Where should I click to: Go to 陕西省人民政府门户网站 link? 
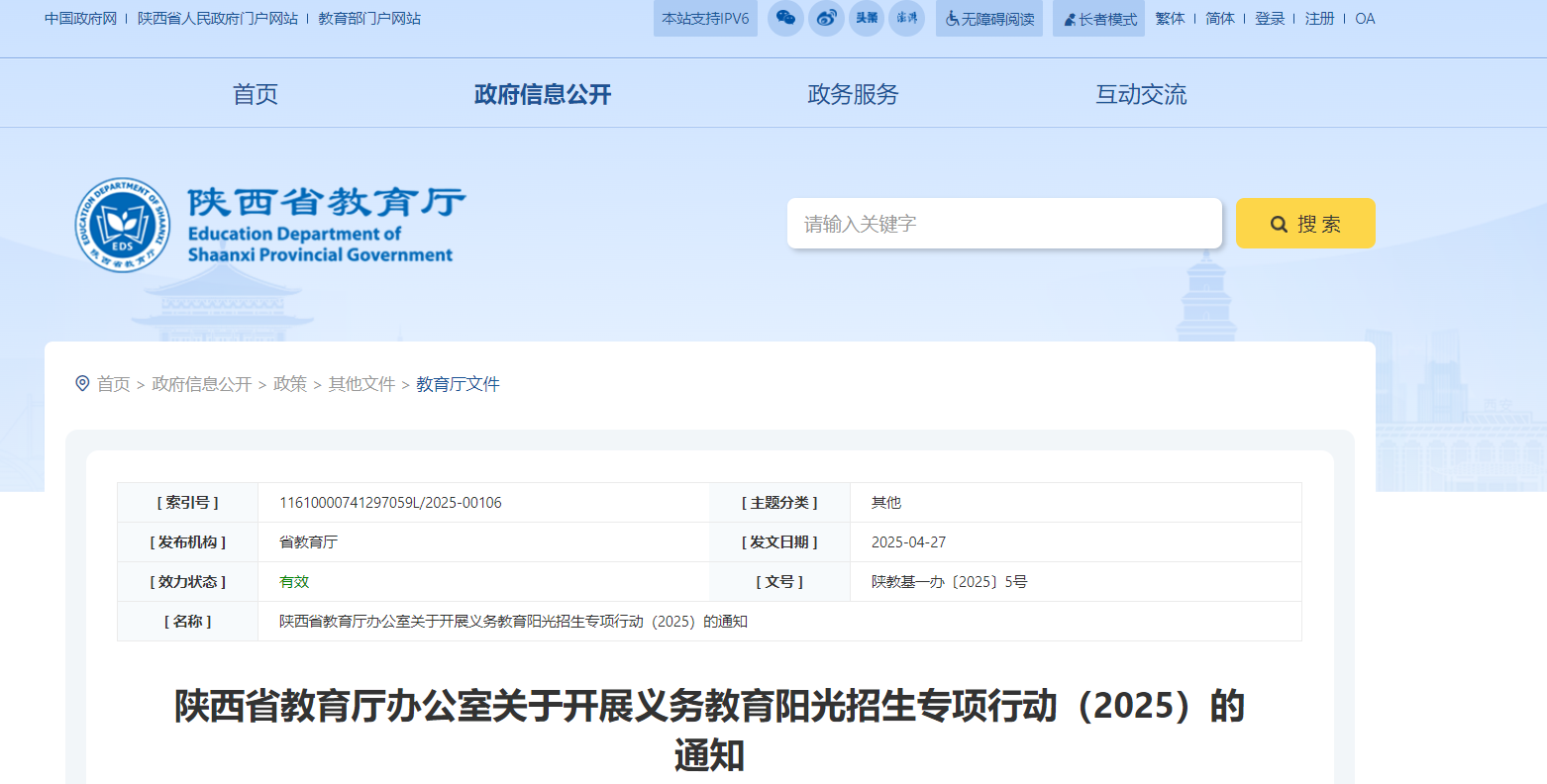pyautogui.click(x=218, y=19)
